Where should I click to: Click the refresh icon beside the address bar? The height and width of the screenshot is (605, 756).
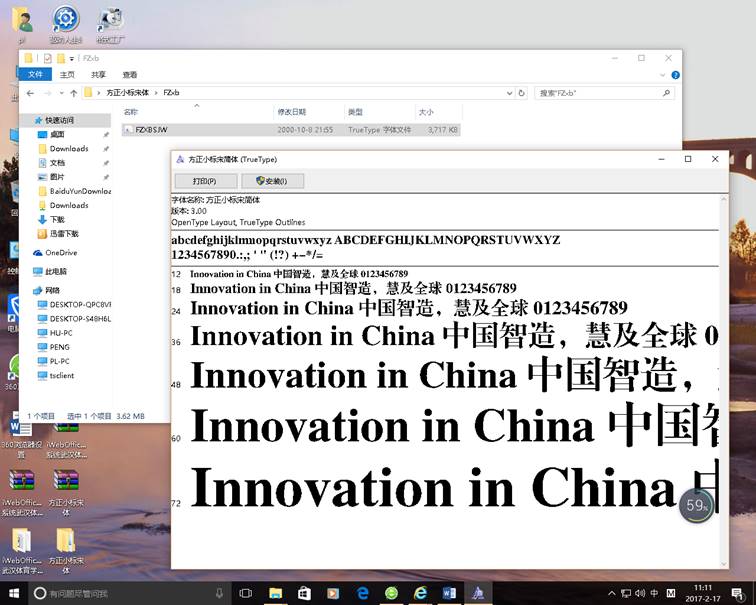pyautogui.click(x=523, y=93)
